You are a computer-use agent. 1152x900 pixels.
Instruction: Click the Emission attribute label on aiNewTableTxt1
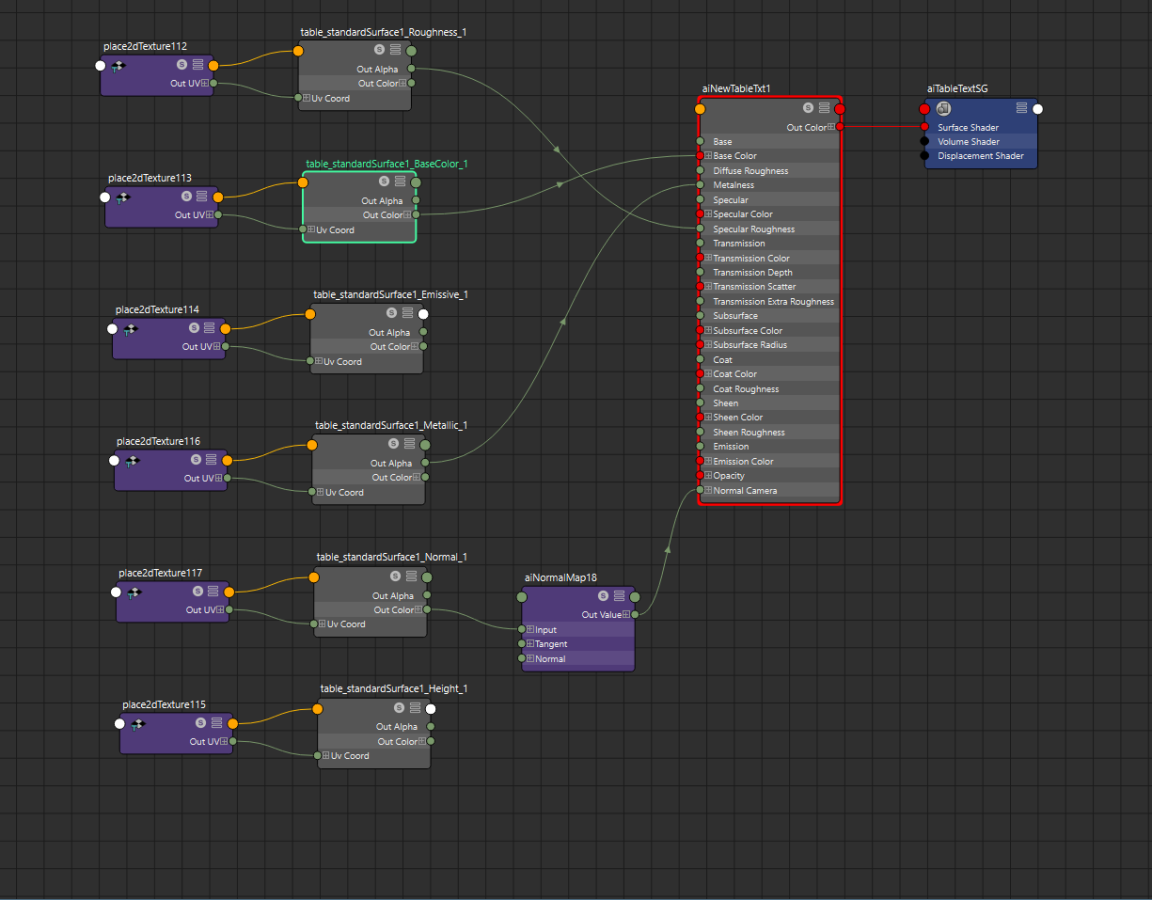[x=731, y=447]
